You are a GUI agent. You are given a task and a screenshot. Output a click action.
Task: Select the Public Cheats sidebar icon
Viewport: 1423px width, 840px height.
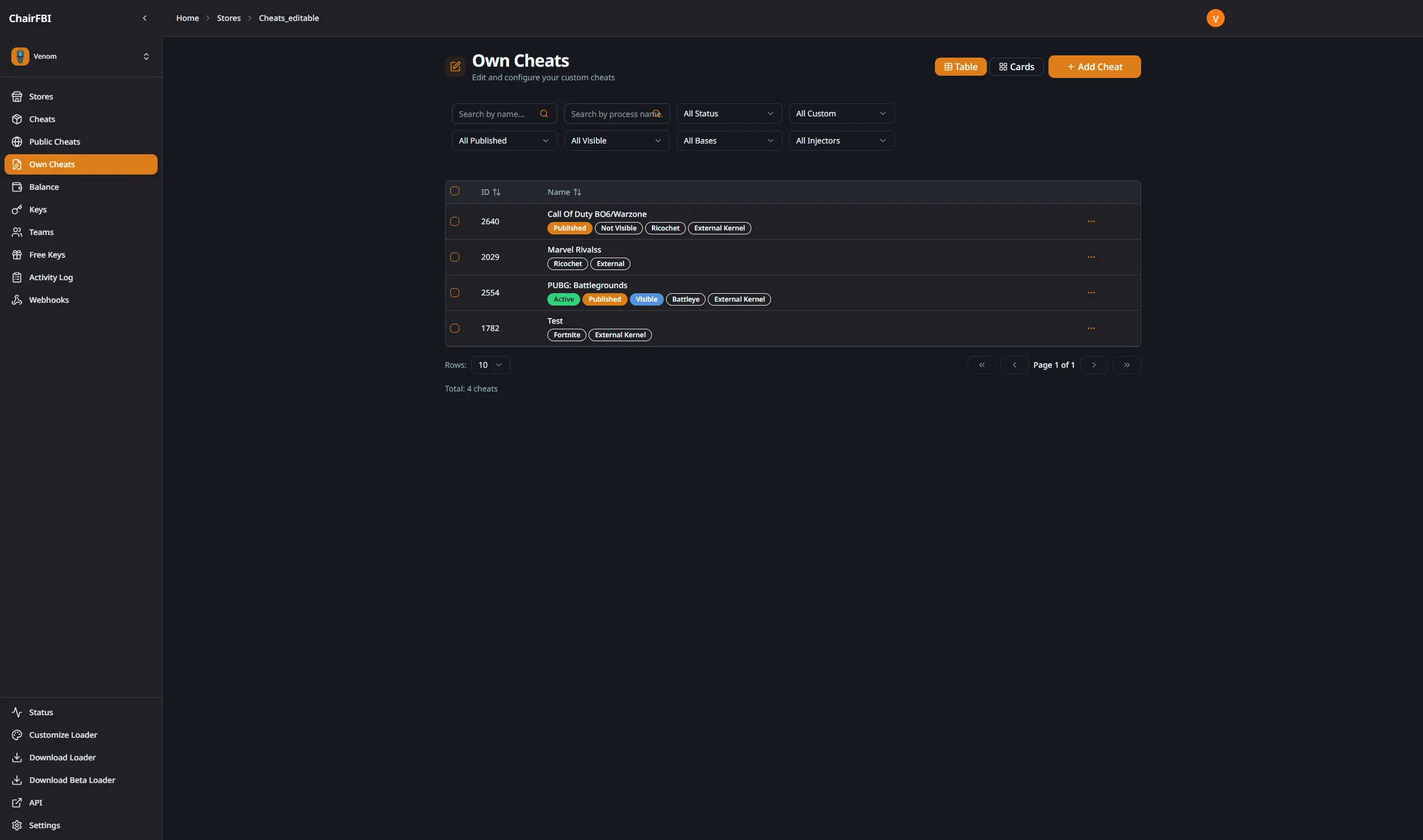click(18, 142)
